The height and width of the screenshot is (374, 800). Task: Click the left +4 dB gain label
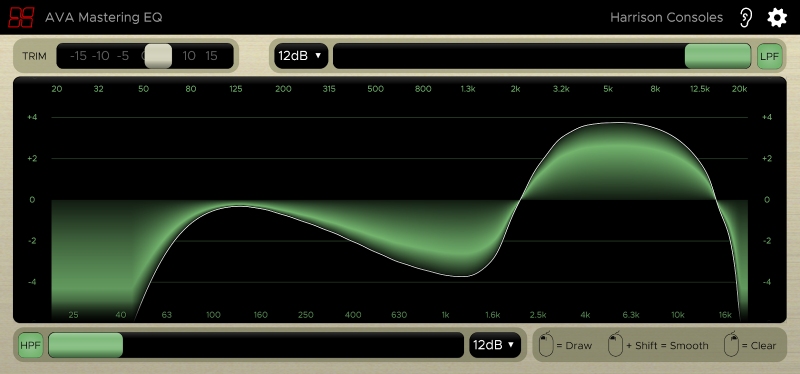click(x=32, y=117)
